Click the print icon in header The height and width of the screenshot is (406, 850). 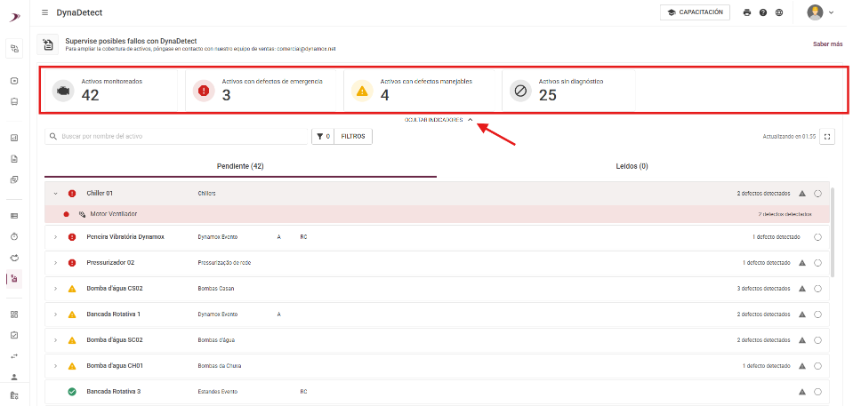[x=746, y=13]
